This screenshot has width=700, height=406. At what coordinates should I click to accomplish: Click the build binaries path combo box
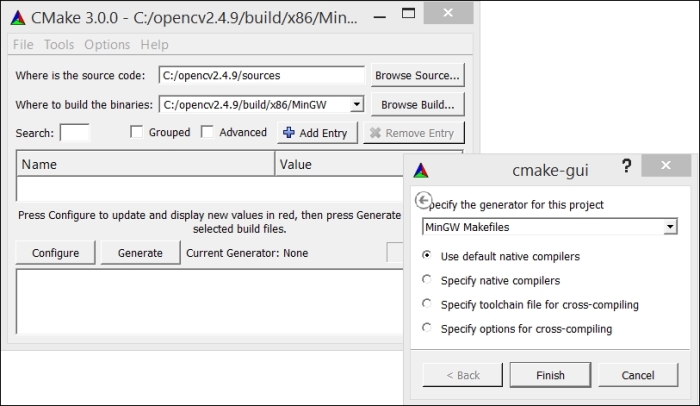click(262, 105)
